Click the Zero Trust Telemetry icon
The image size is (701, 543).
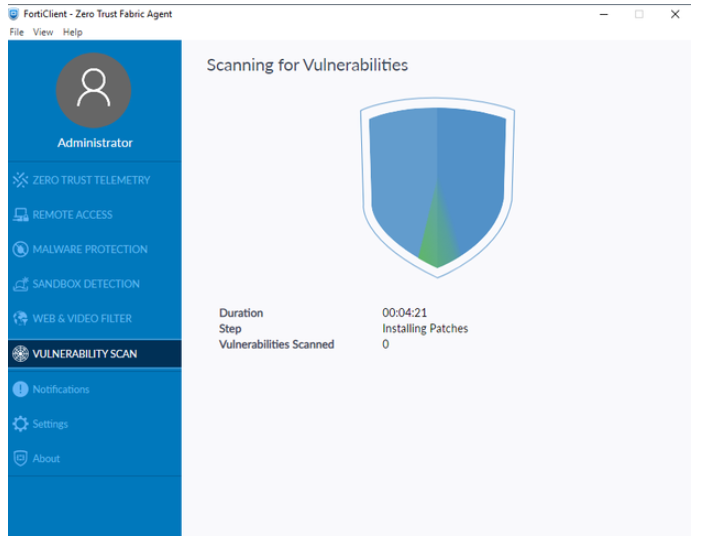pos(21,180)
